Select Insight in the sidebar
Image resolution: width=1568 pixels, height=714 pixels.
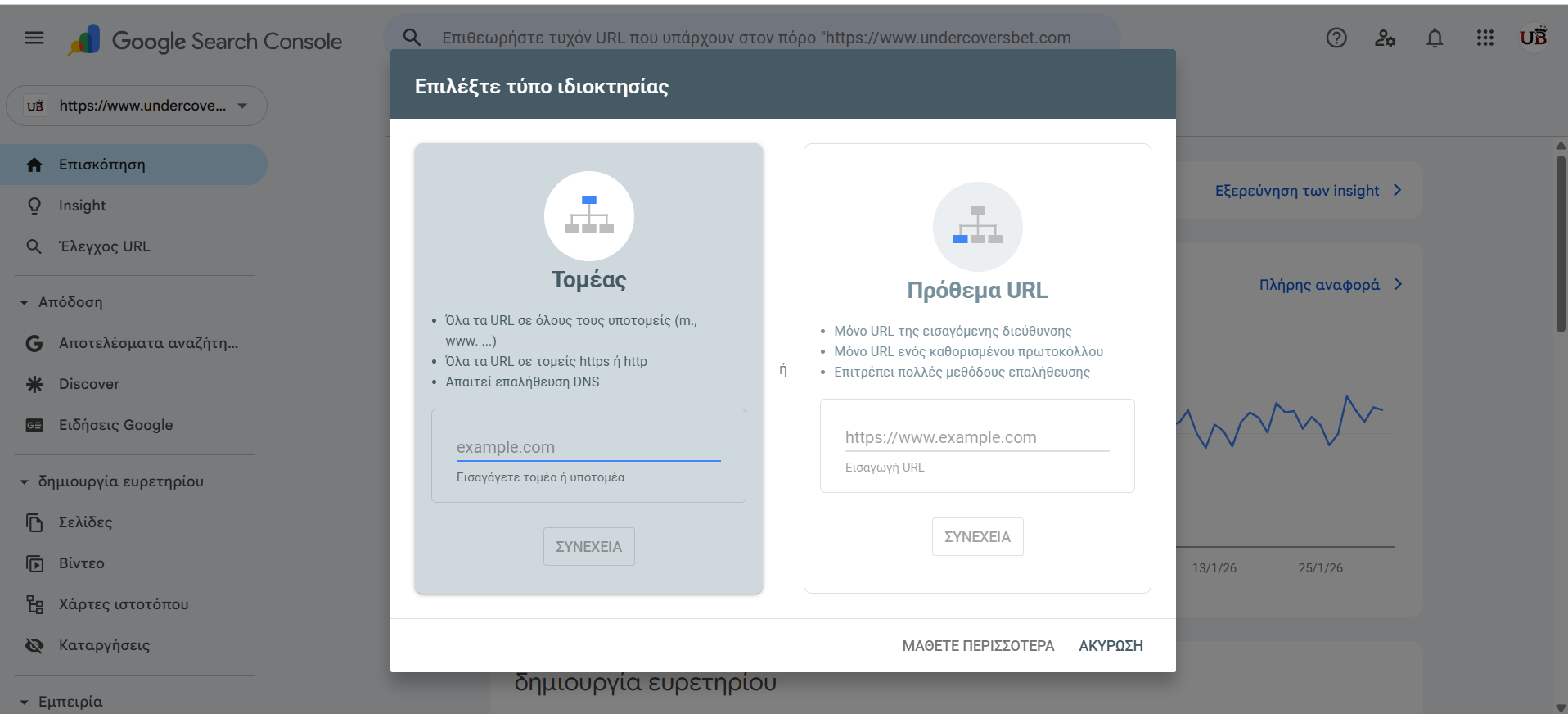pyautogui.click(x=82, y=206)
